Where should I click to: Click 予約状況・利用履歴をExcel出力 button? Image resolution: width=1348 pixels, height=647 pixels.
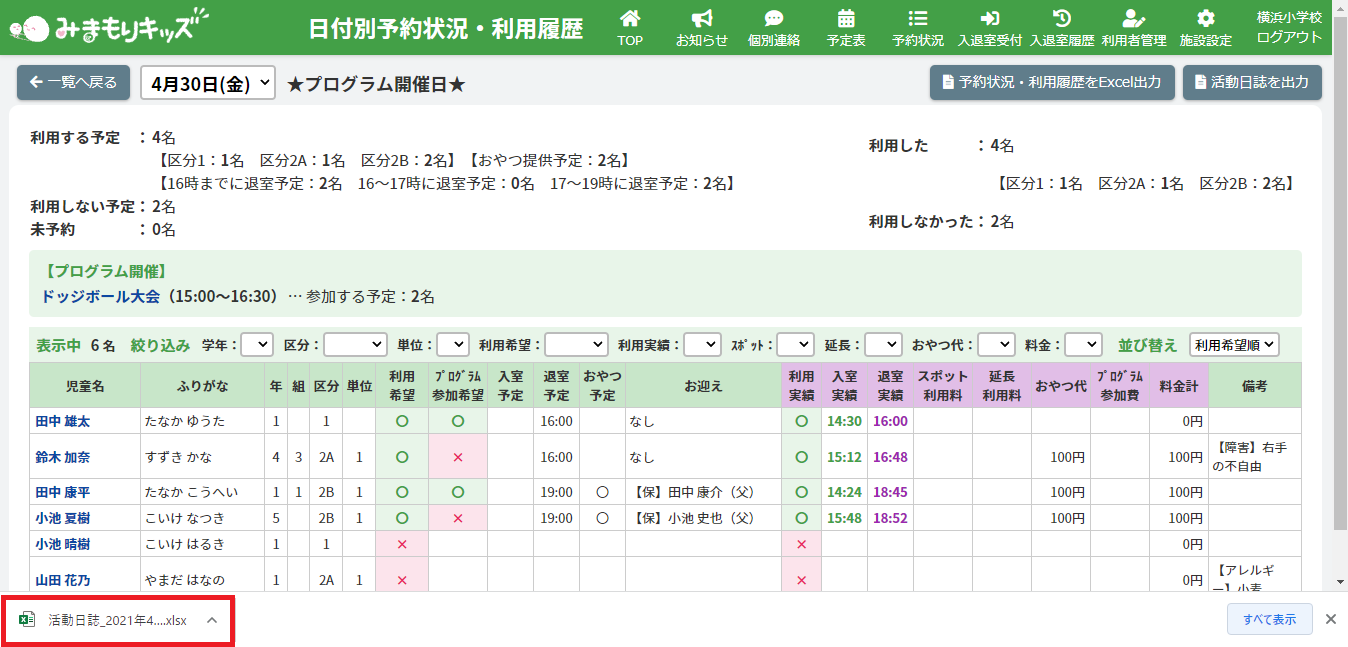pos(1051,83)
